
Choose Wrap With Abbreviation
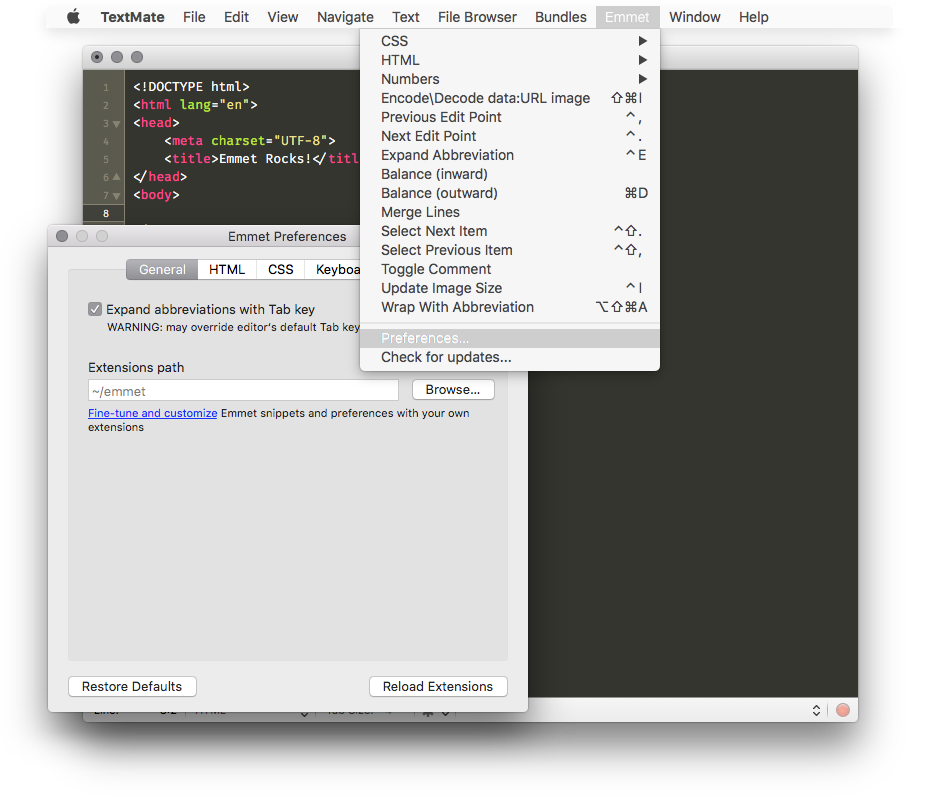coord(510,307)
